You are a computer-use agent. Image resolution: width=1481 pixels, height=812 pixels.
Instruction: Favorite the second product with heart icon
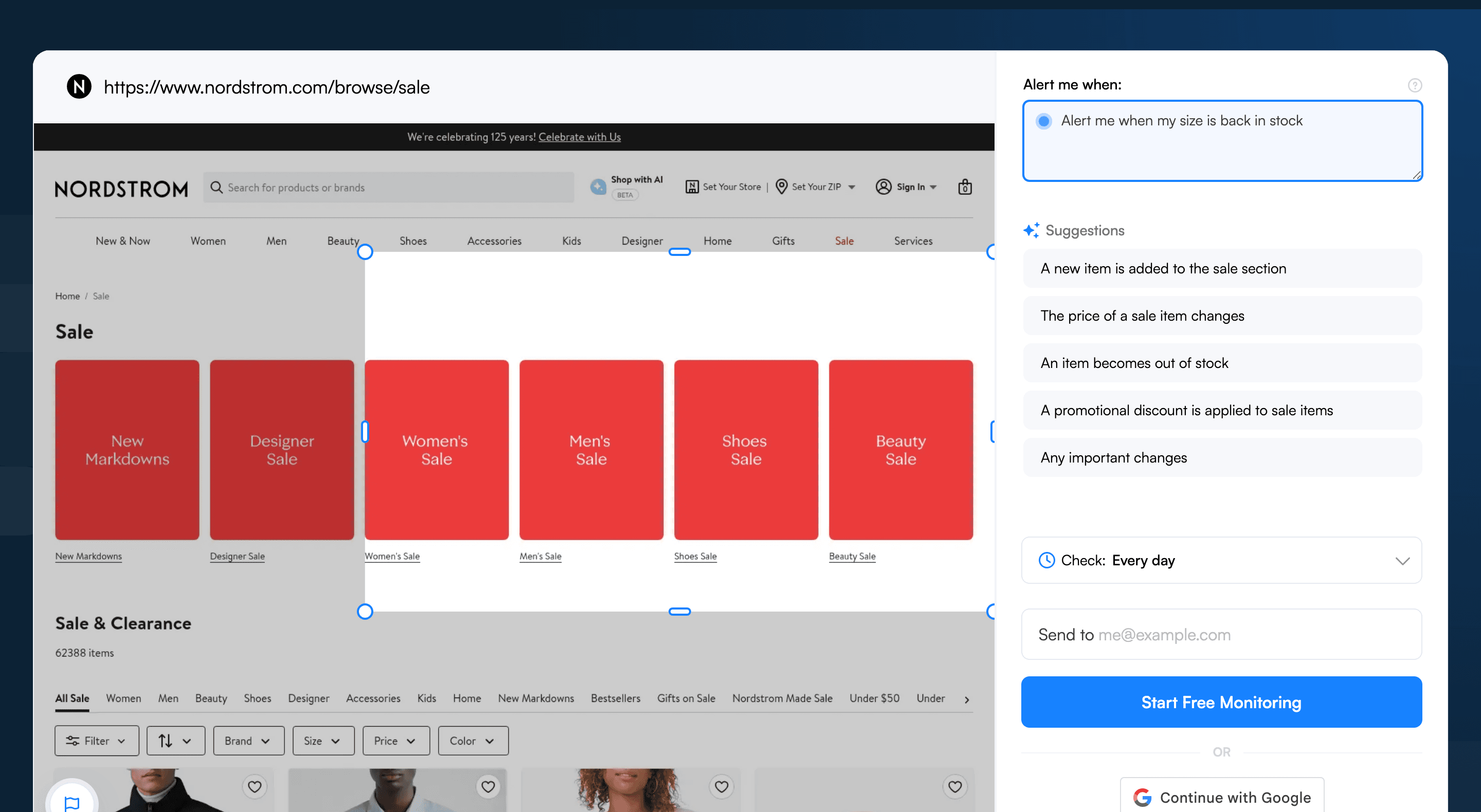488,786
